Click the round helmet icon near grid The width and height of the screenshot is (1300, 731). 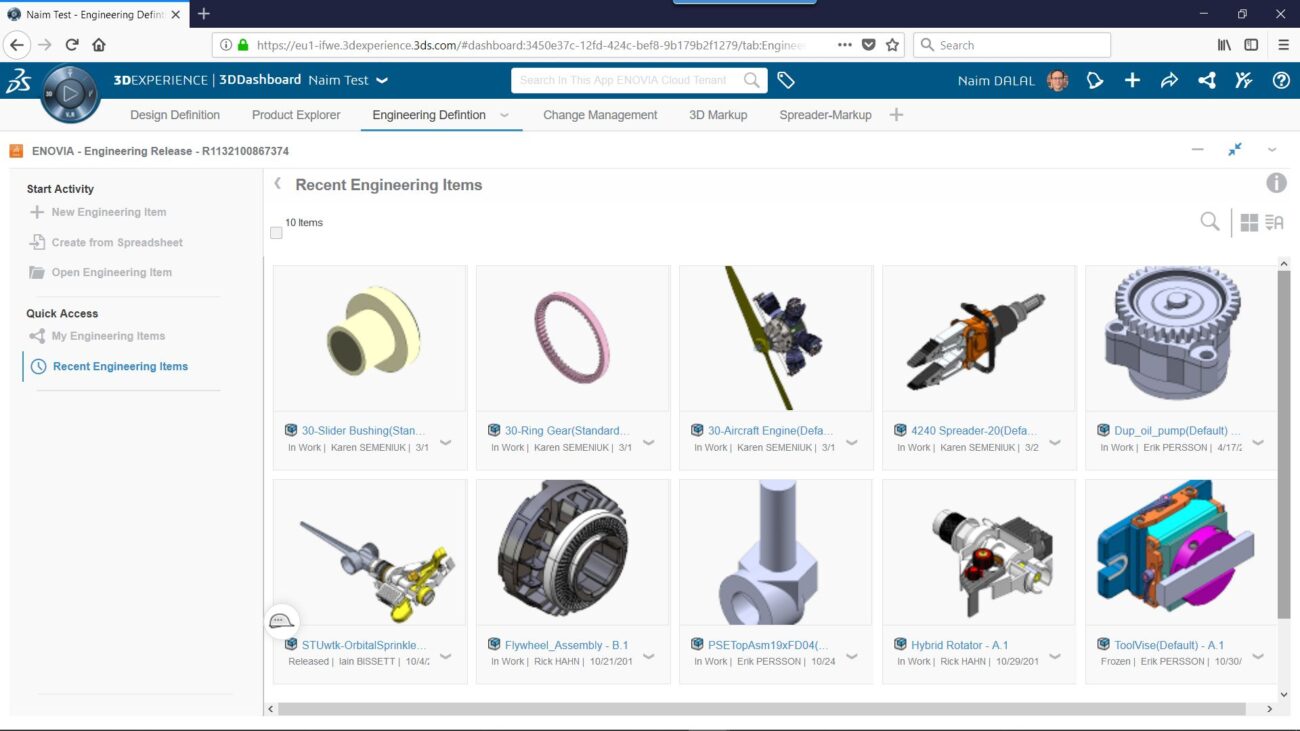(x=282, y=621)
